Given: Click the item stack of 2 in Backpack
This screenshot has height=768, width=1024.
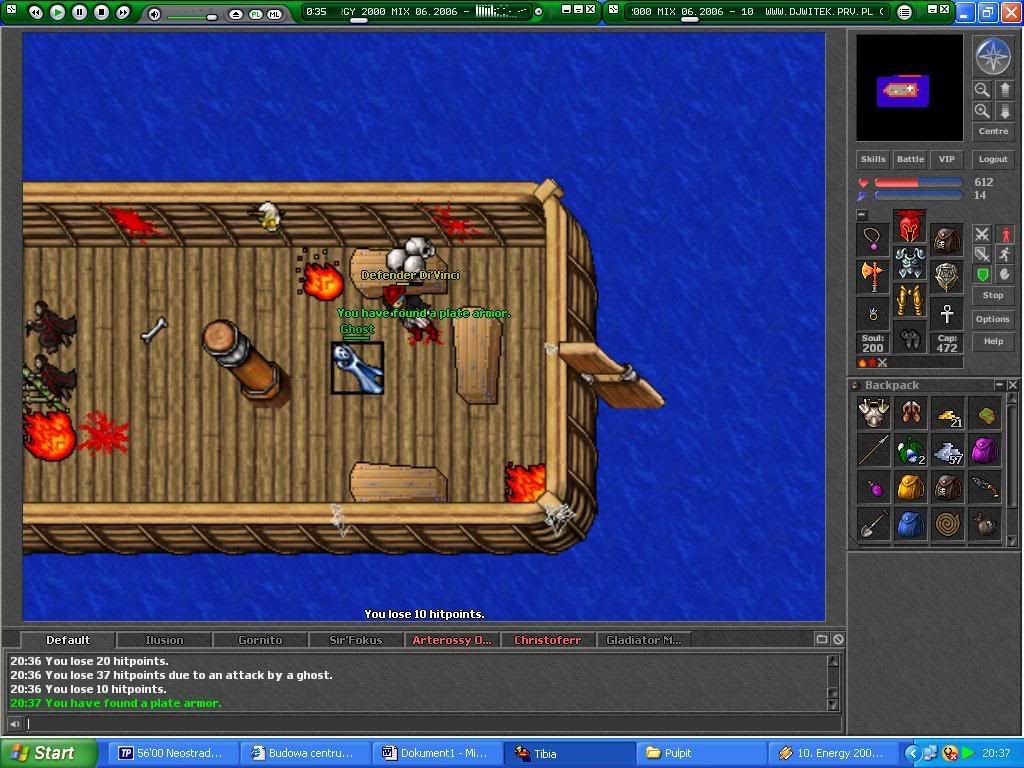Looking at the screenshot, I should [910, 451].
